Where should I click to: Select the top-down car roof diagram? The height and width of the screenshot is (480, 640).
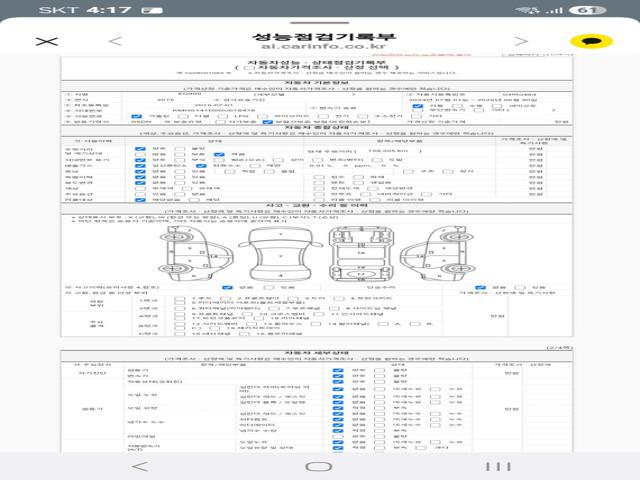(x=280, y=254)
